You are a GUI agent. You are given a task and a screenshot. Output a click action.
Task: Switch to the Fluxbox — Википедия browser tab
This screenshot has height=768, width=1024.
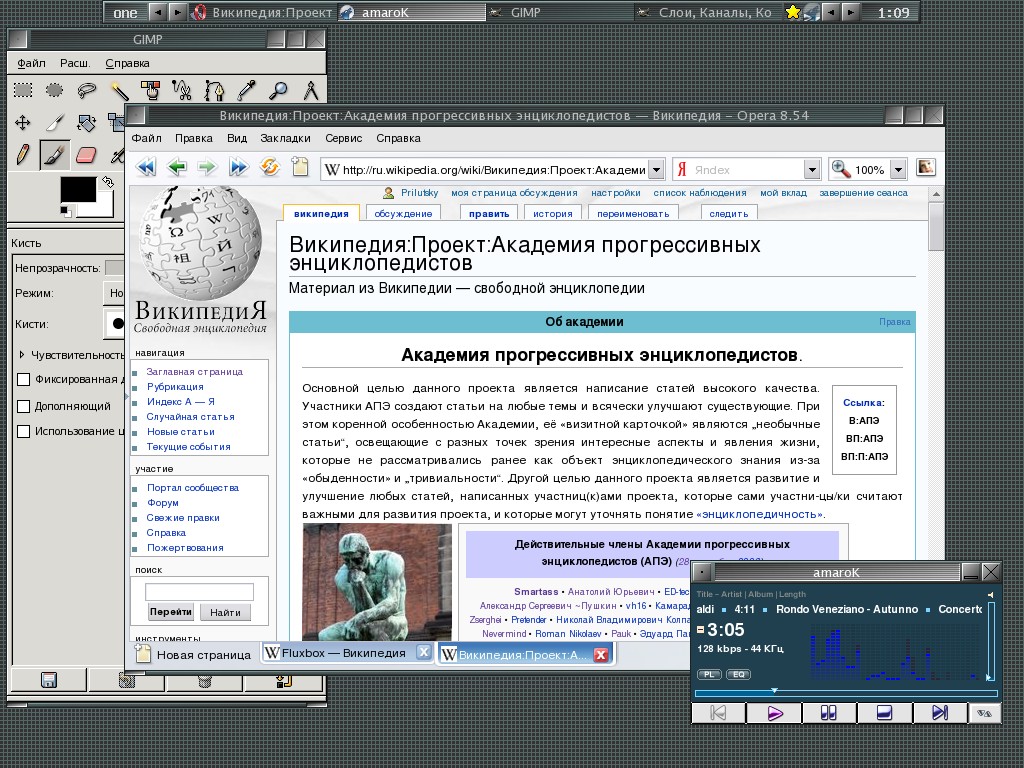pyautogui.click(x=347, y=653)
